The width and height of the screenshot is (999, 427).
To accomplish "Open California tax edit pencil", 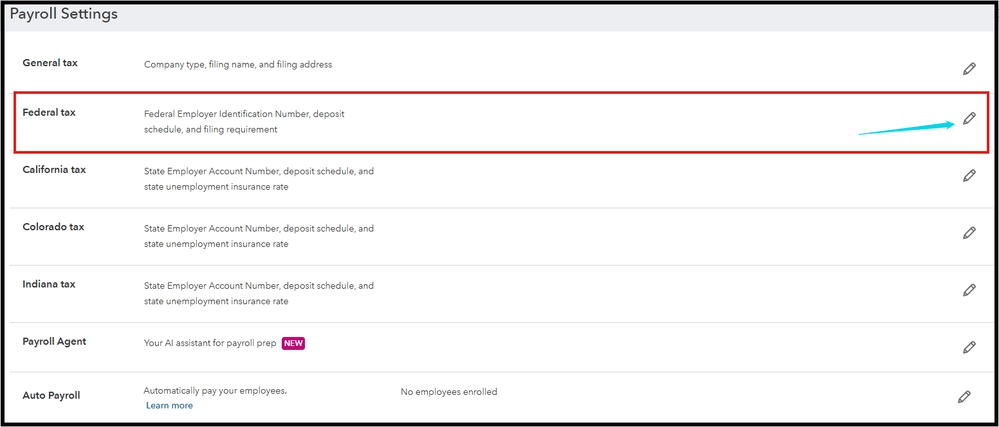I will pos(968,176).
